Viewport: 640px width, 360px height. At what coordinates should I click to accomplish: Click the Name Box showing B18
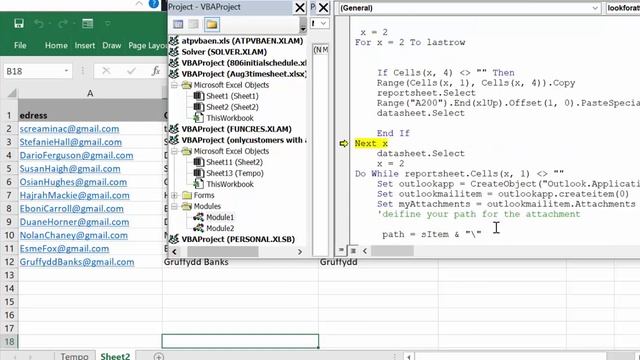tap(33, 71)
